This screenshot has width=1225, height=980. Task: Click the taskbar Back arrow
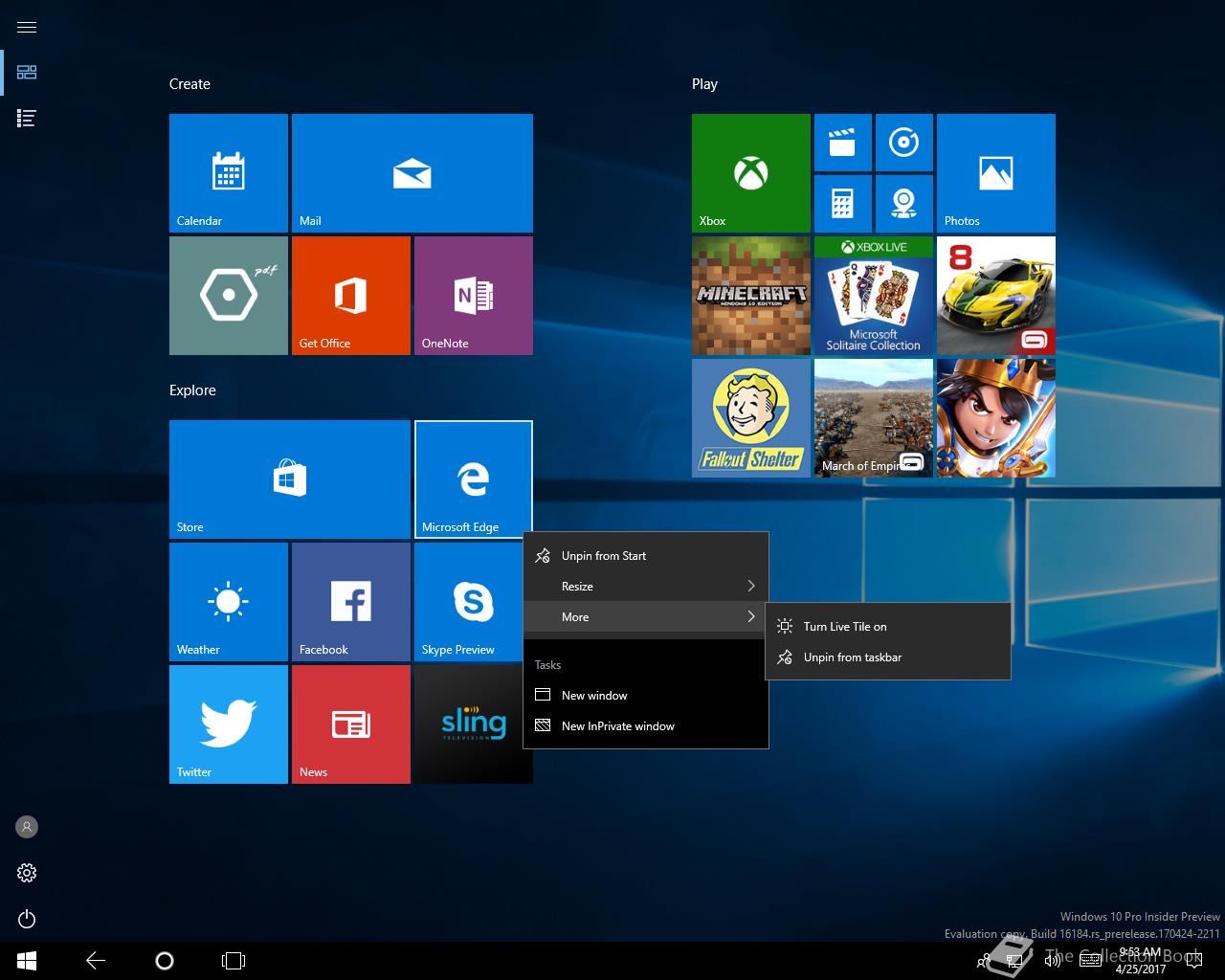click(96, 961)
